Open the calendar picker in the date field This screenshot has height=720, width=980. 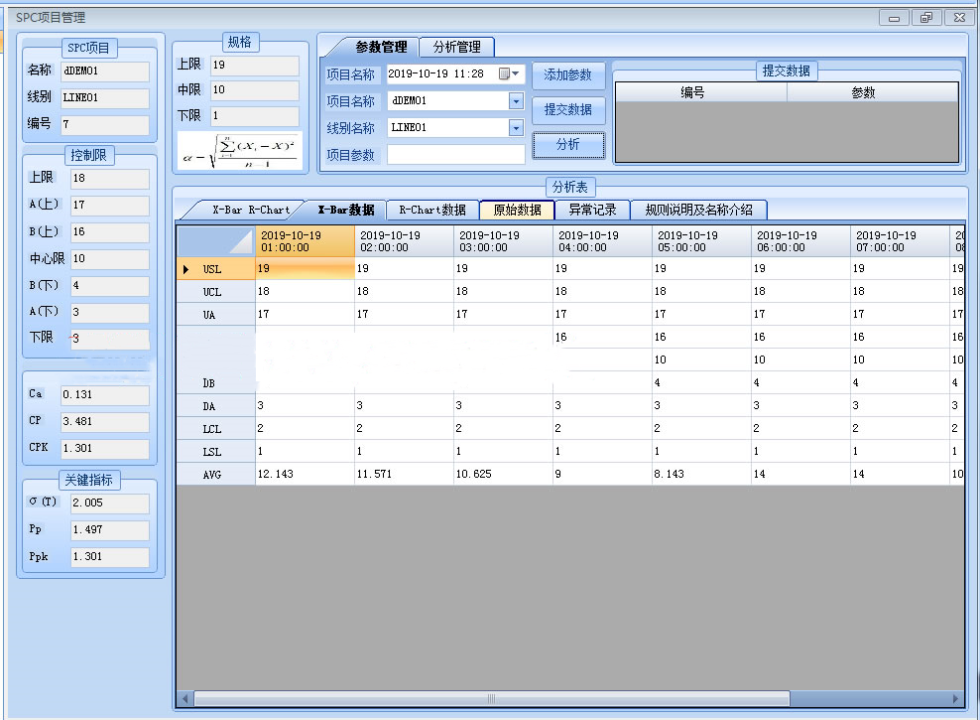pyautogui.click(x=509, y=74)
